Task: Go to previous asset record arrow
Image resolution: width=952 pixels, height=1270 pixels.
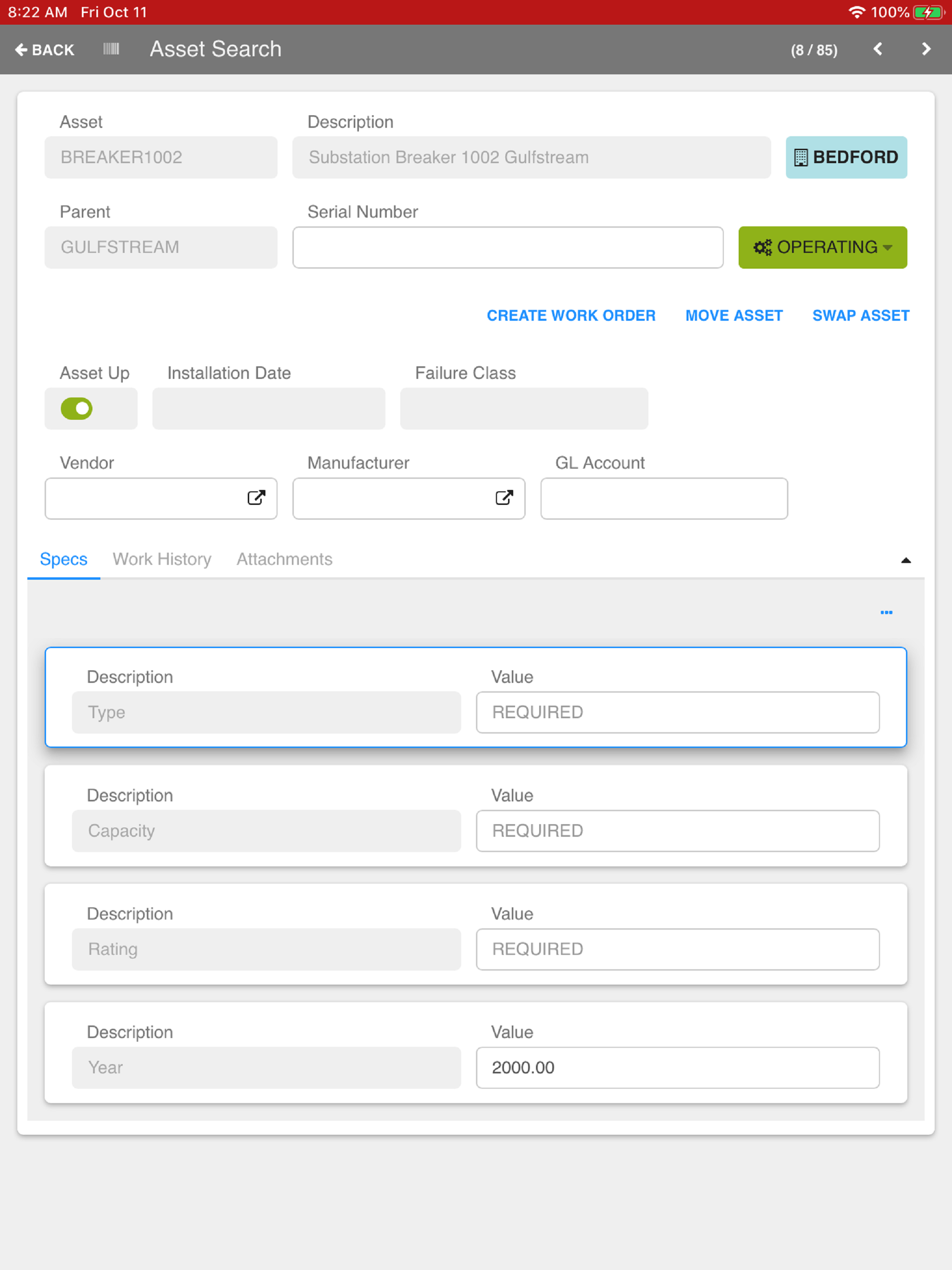Action: point(877,49)
